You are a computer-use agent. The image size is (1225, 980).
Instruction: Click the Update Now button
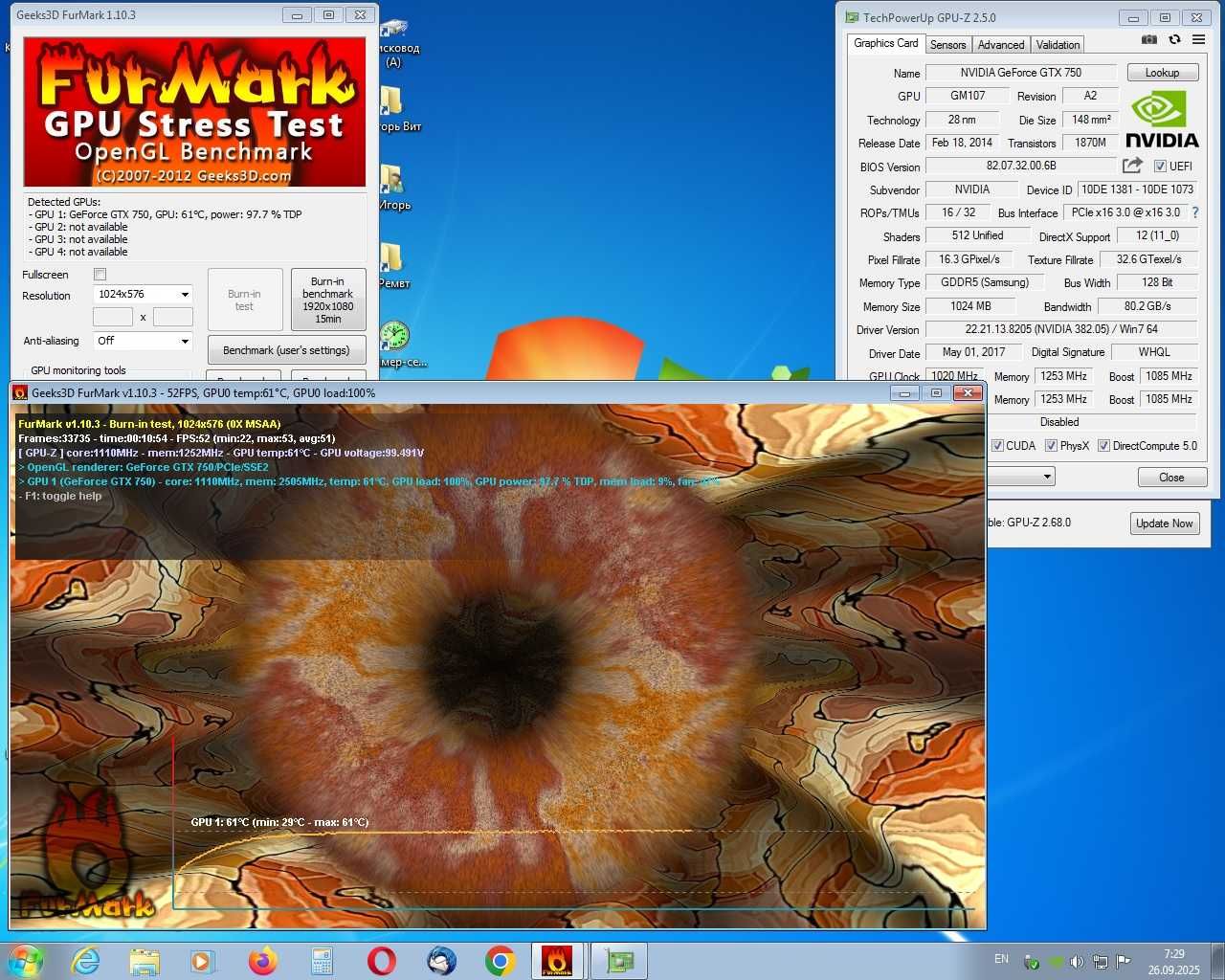[x=1164, y=523]
